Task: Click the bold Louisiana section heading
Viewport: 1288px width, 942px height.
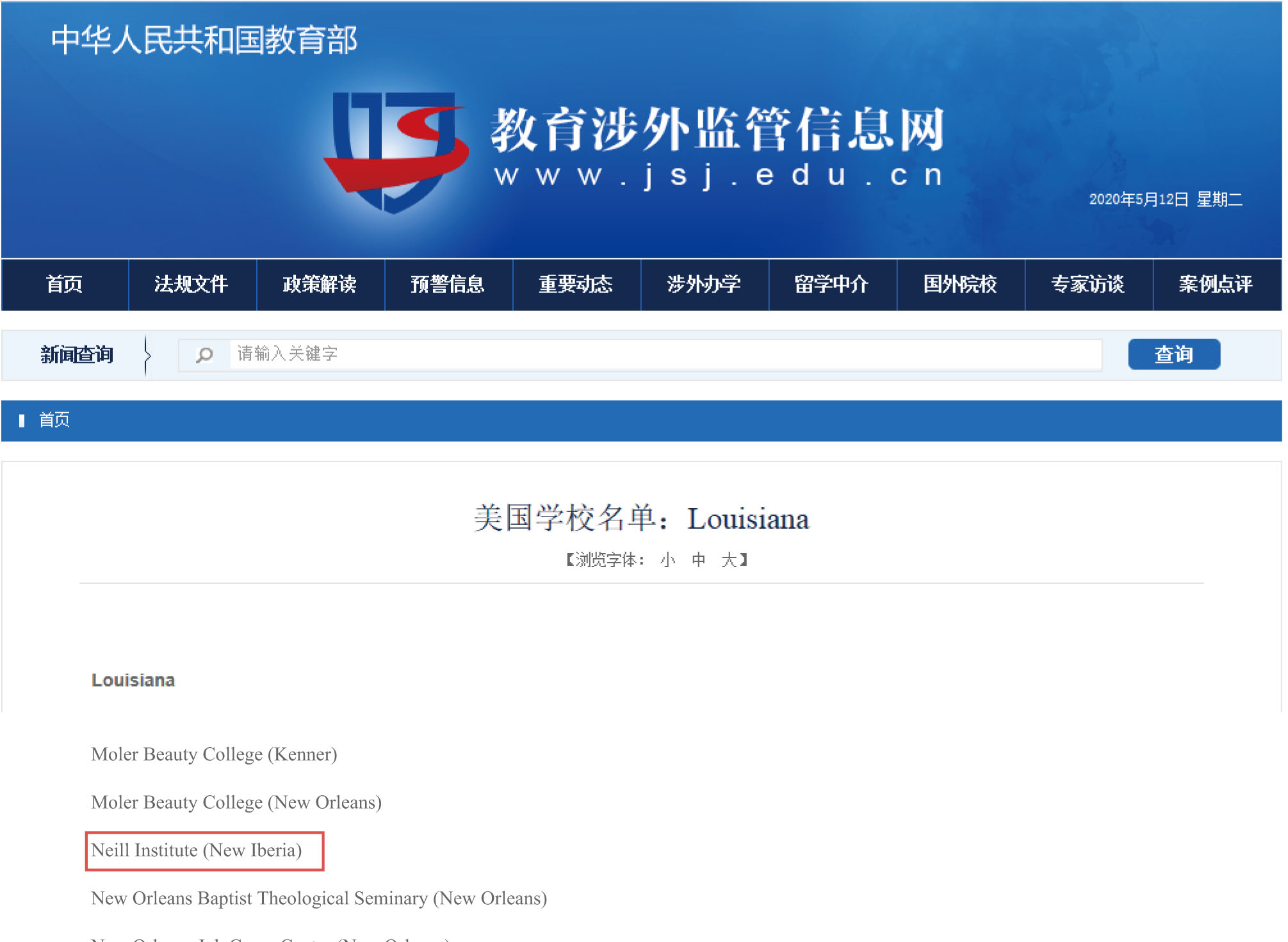Action: pos(133,680)
